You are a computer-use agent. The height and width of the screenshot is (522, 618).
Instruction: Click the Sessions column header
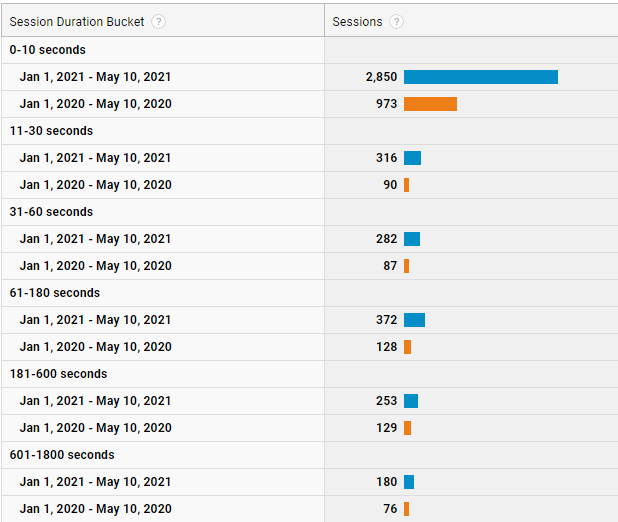[x=358, y=22]
